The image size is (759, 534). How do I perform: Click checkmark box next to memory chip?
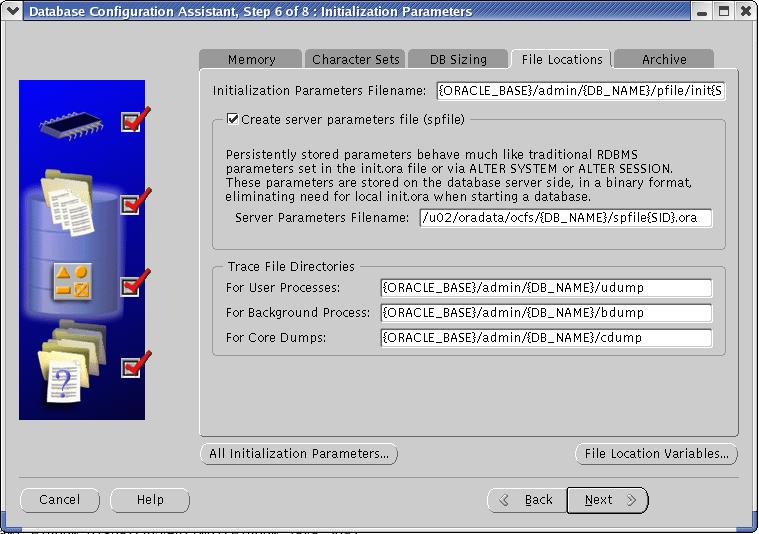[131, 122]
